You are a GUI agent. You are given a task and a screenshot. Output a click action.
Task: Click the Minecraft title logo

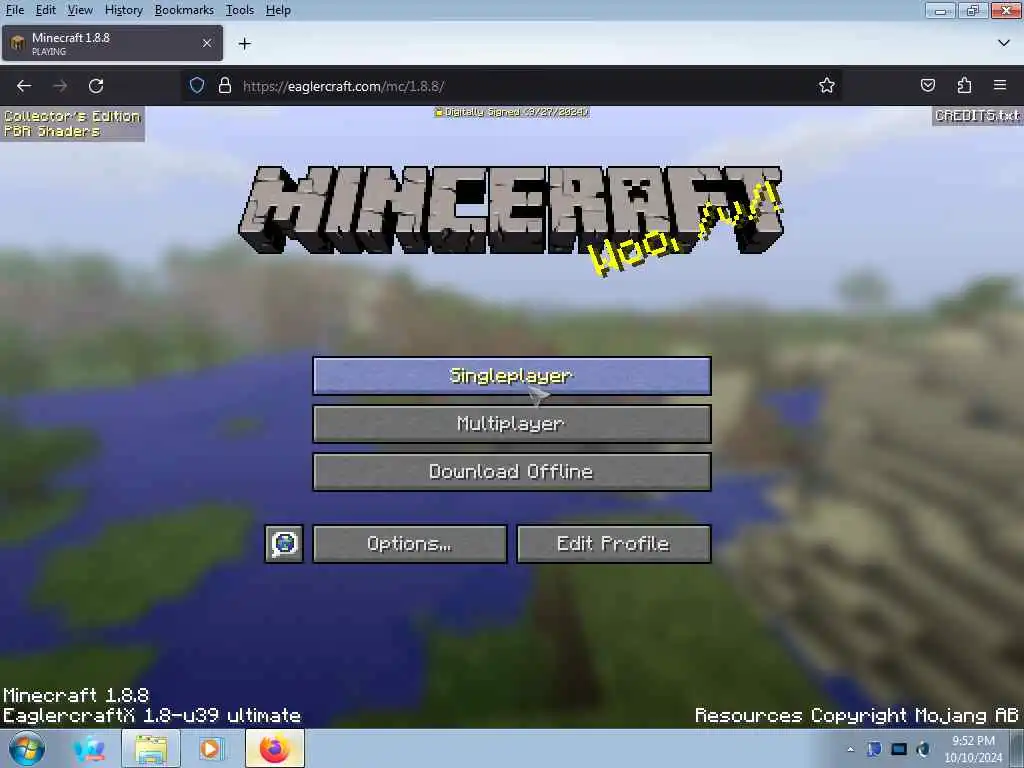click(511, 210)
